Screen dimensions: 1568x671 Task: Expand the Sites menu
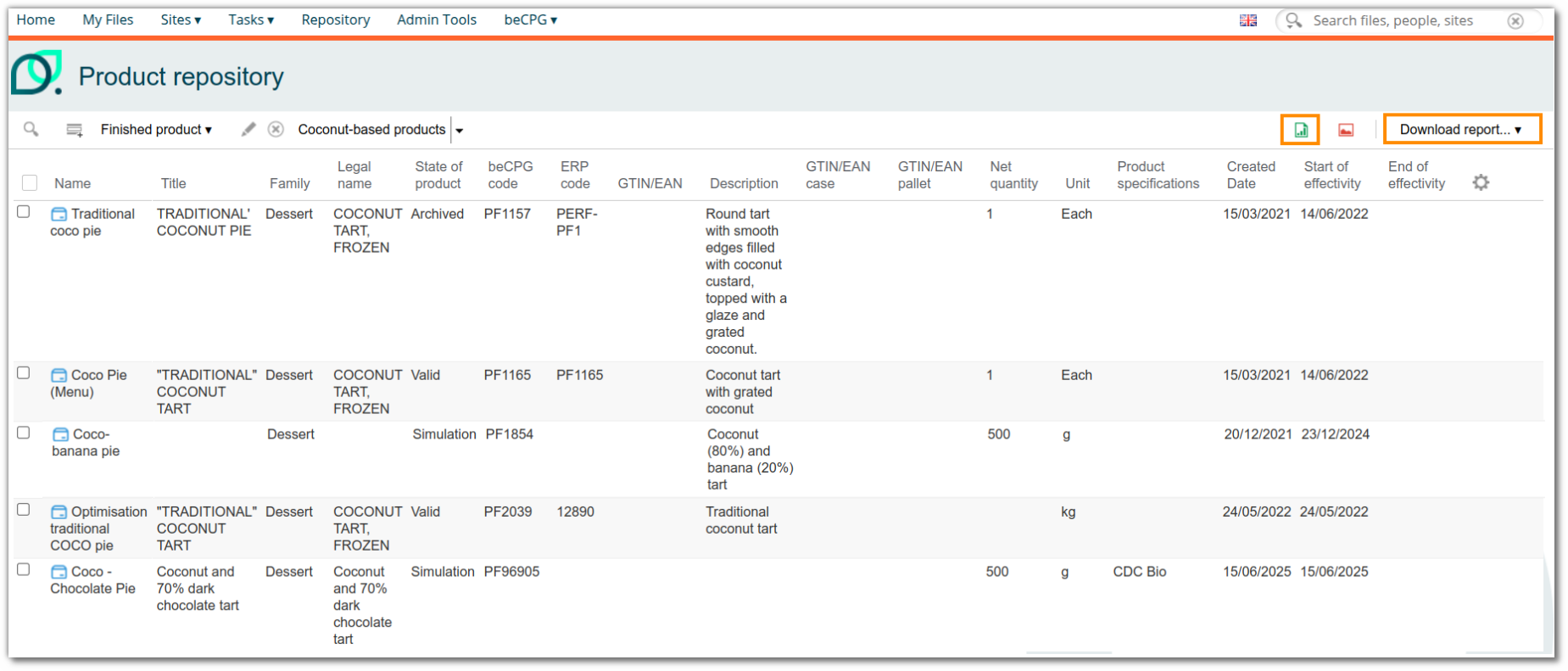click(x=181, y=20)
